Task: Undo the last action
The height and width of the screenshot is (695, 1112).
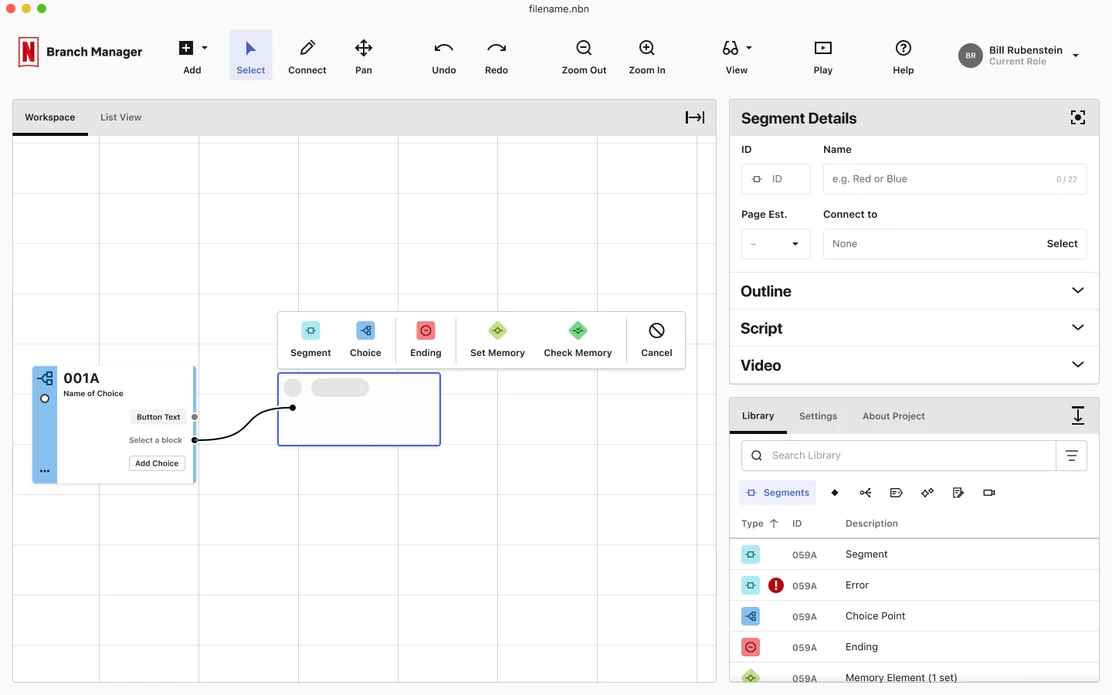Action: tap(444, 55)
